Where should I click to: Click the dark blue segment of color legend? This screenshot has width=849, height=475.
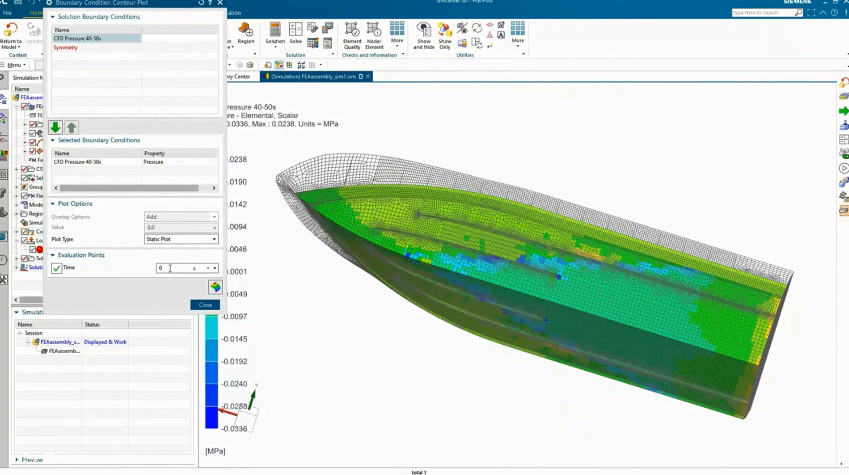(x=212, y=417)
